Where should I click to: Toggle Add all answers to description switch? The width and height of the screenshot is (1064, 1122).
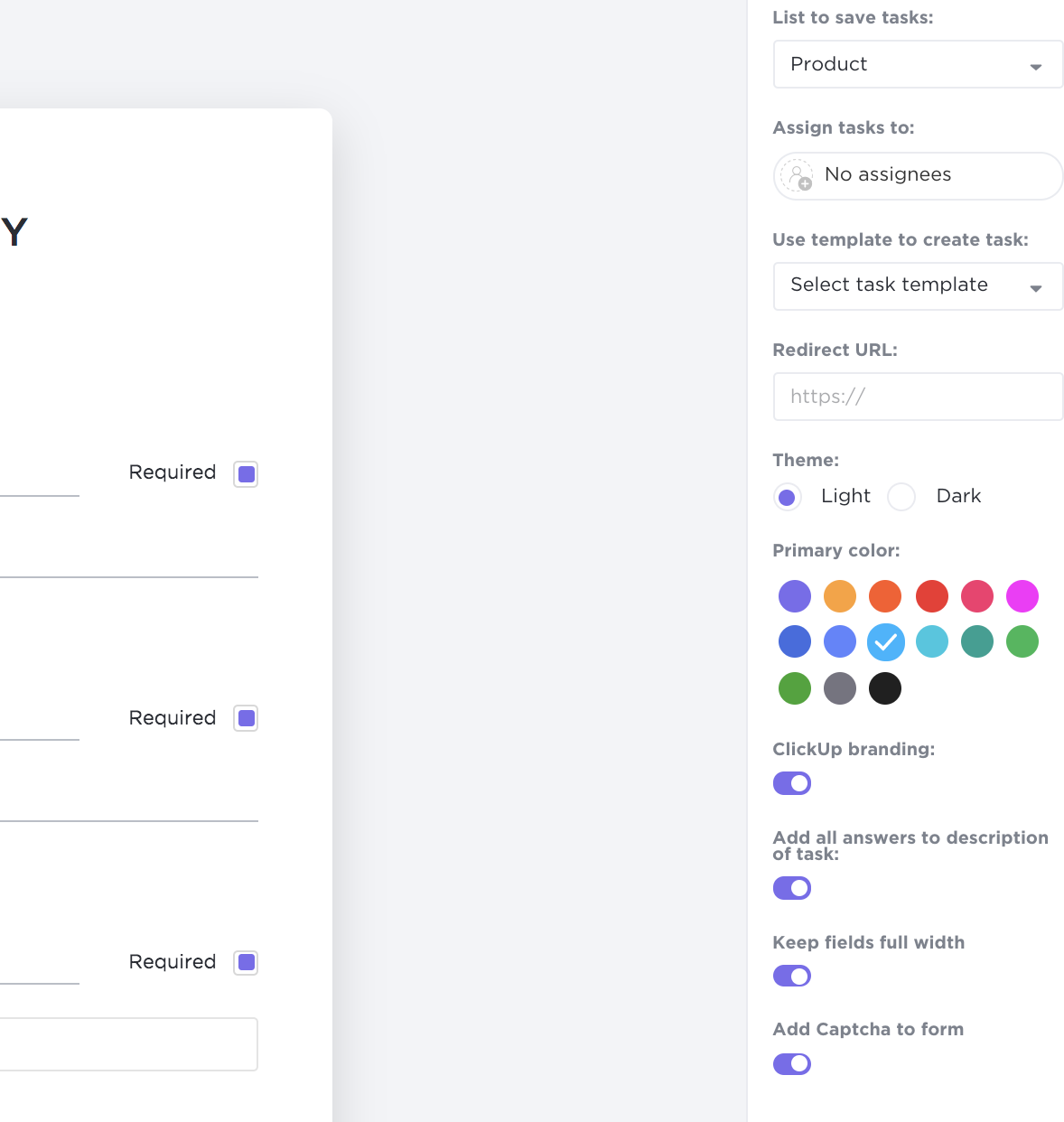792,888
